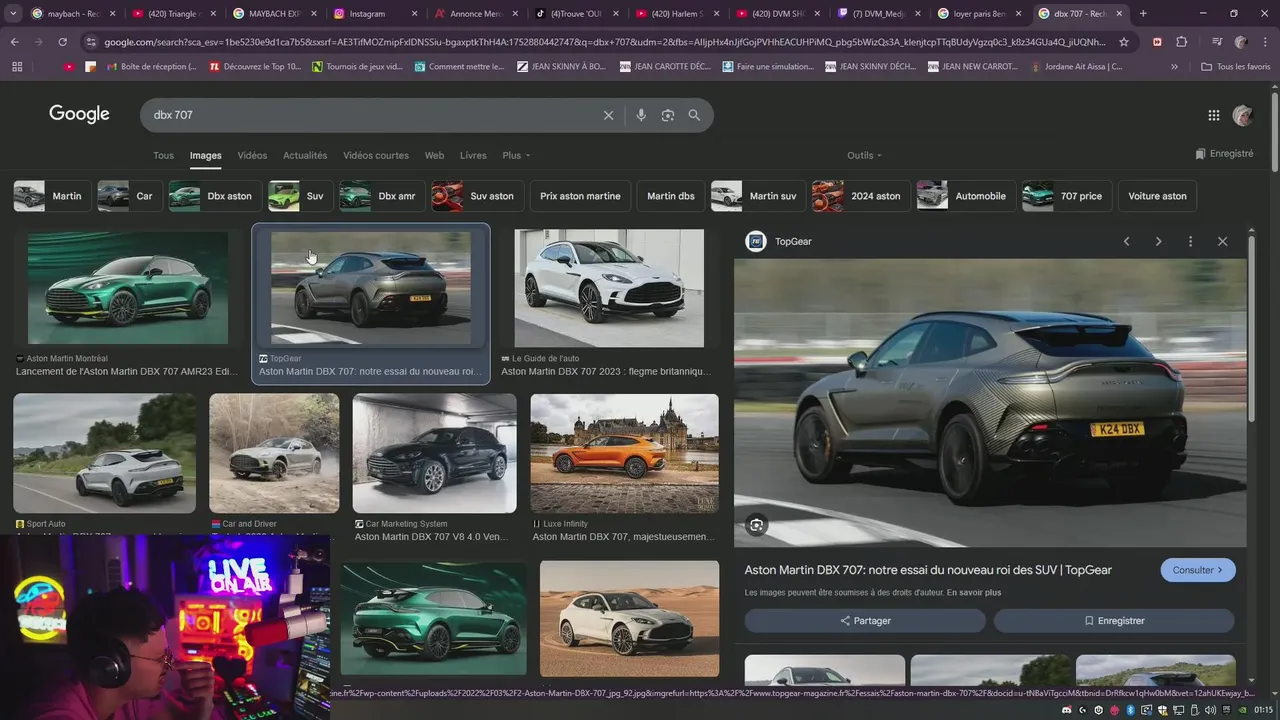The image size is (1280, 720).
Task: Click the browser address bar
Action: [x=605, y=42]
